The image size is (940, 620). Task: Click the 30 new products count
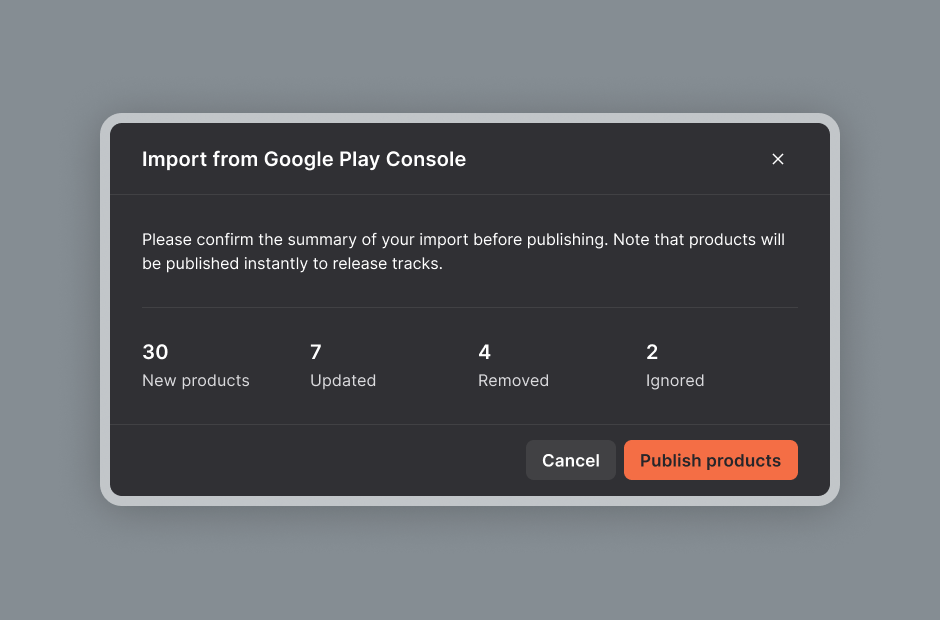[x=155, y=352]
